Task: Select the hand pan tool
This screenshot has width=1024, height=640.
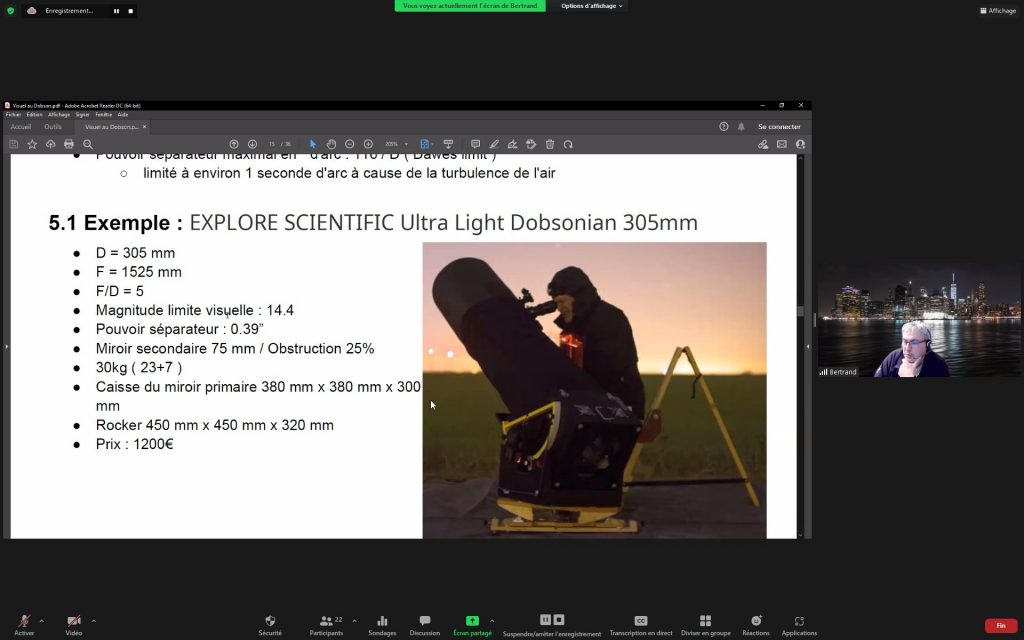Action: click(331, 144)
